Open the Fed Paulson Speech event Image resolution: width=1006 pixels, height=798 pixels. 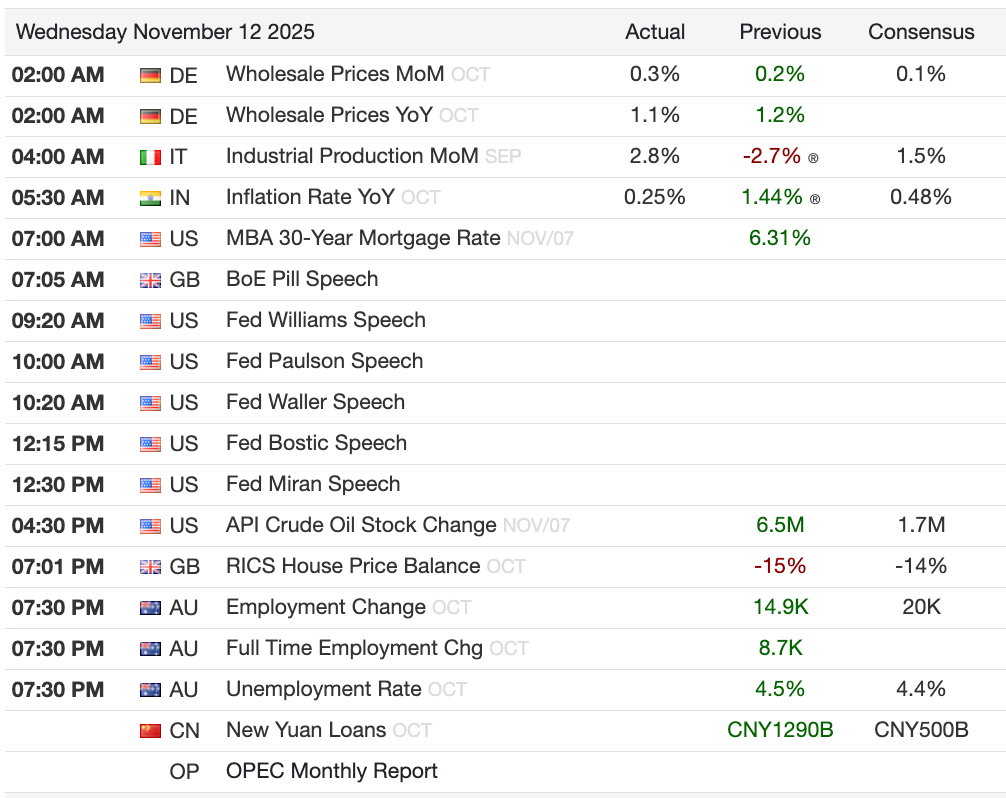(x=325, y=362)
